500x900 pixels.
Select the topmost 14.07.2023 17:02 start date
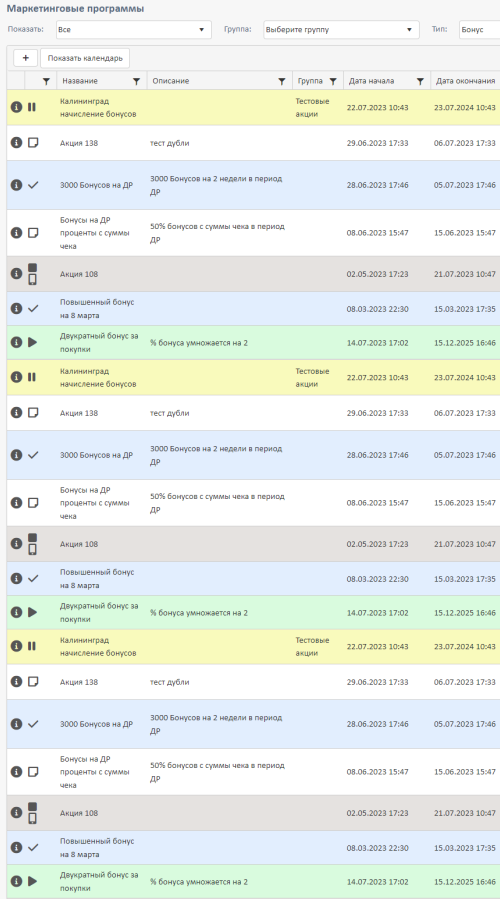coord(377,343)
